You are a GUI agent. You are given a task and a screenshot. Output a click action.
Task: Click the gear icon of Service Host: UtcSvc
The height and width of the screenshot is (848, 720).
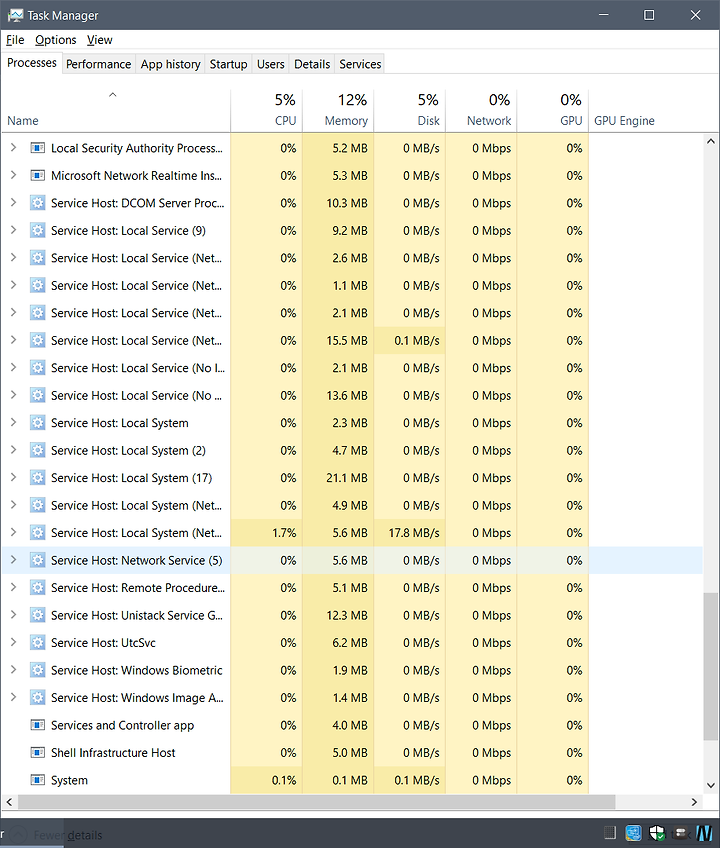point(37,642)
